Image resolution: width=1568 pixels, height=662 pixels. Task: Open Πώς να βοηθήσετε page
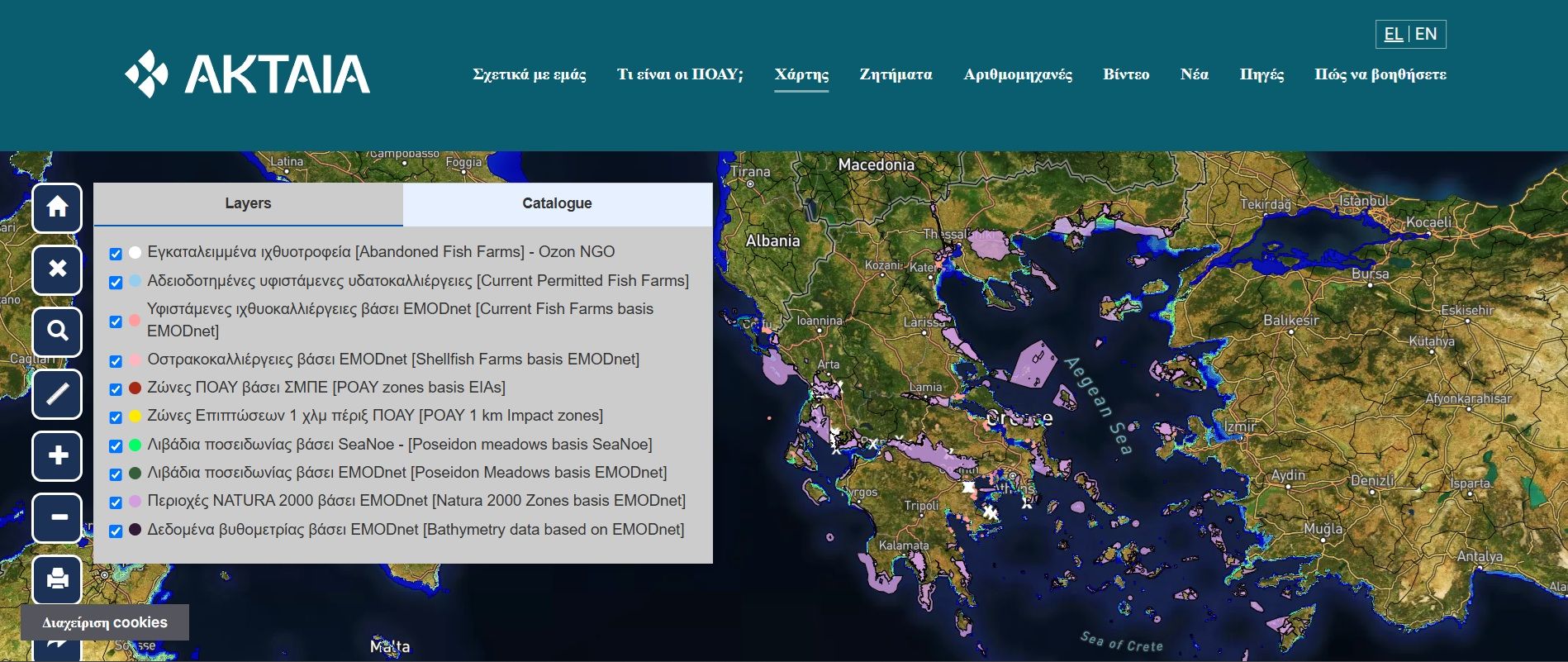coord(1380,74)
